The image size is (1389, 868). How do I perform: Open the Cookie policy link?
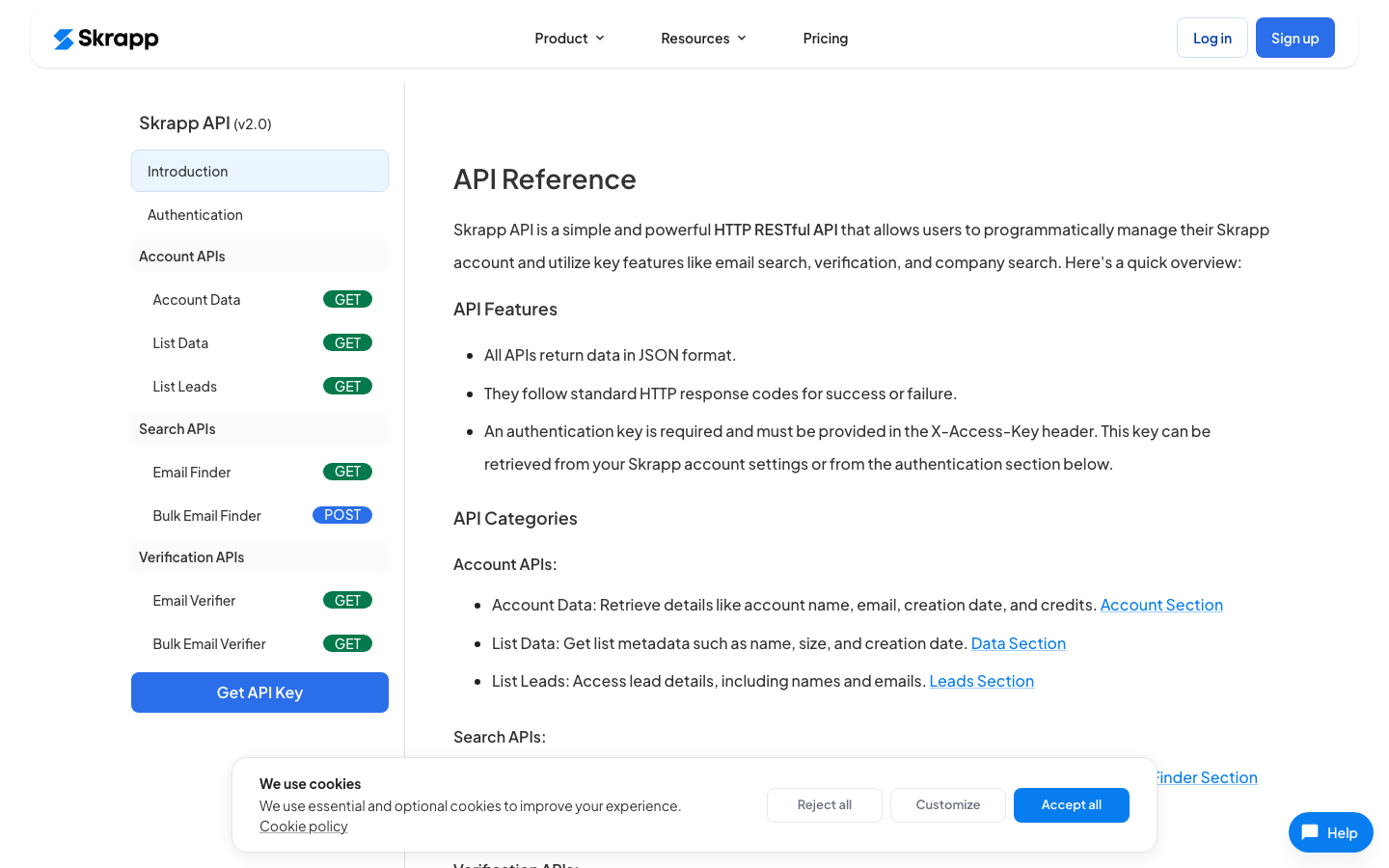pos(304,827)
